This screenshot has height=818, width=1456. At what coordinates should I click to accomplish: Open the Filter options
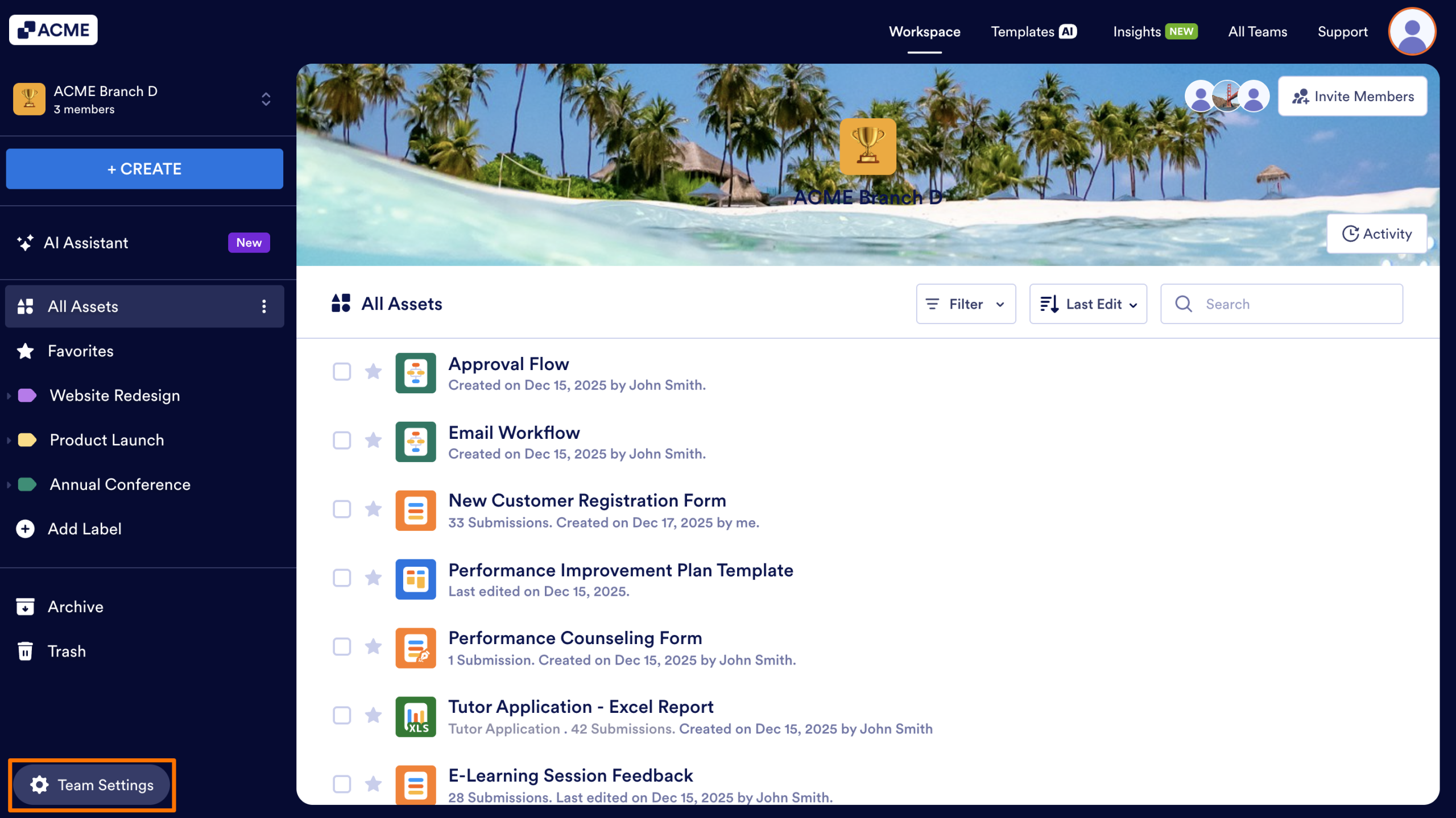pos(965,304)
